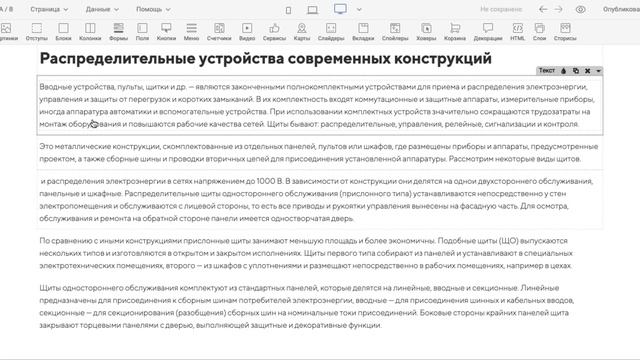
Task: Expand device preview chevron
Action: [359, 9]
